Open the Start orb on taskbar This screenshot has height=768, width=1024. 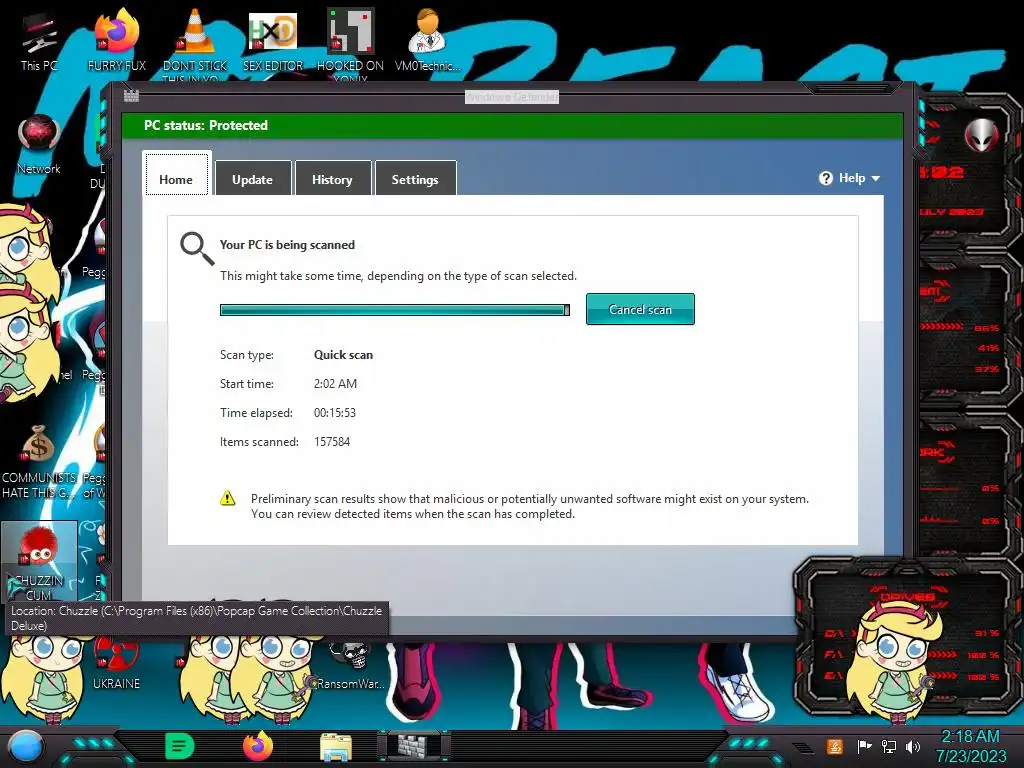point(26,747)
